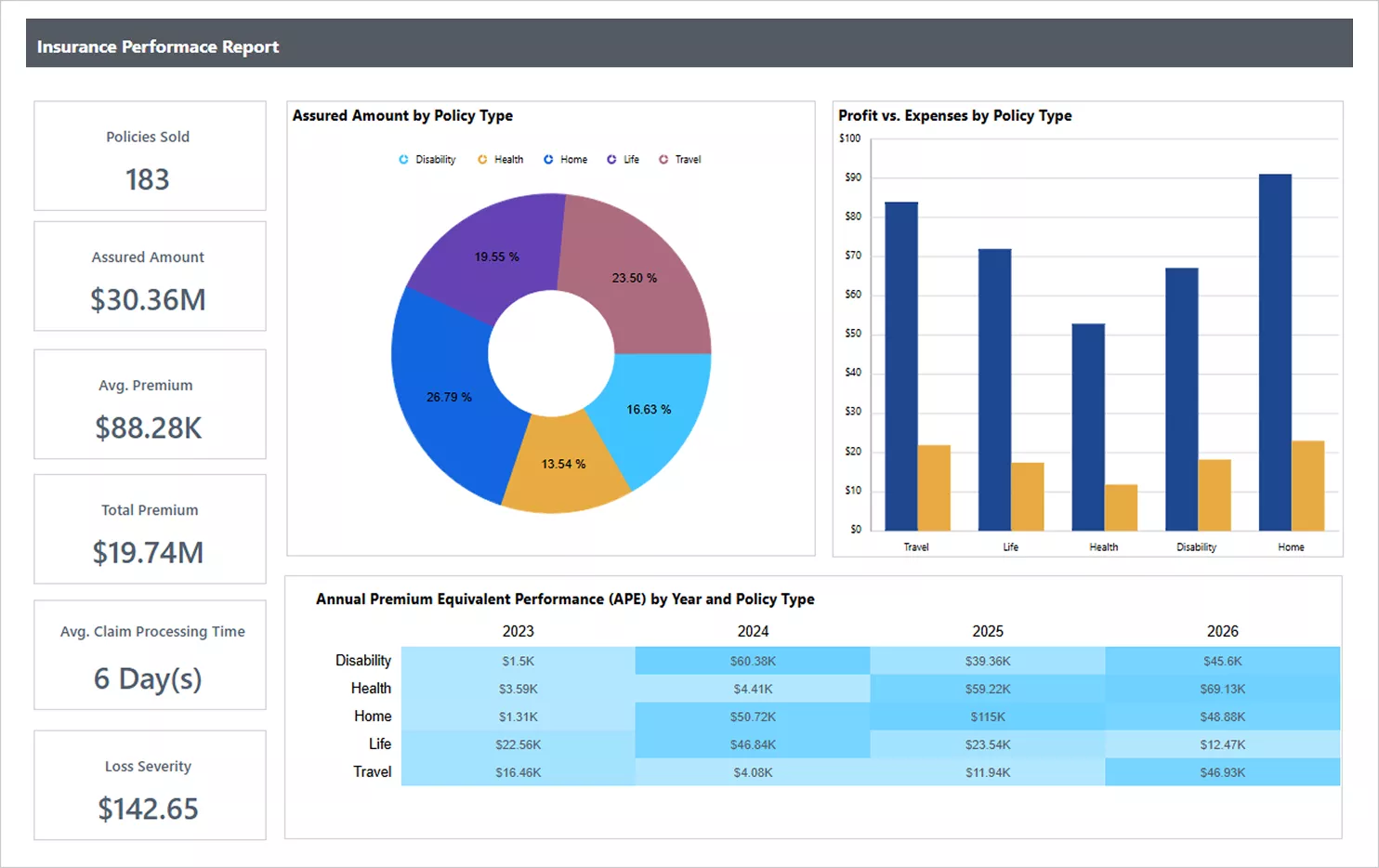Click the blue profit bar for Home
The width and height of the screenshot is (1379, 868).
pyautogui.click(x=1275, y=352)
